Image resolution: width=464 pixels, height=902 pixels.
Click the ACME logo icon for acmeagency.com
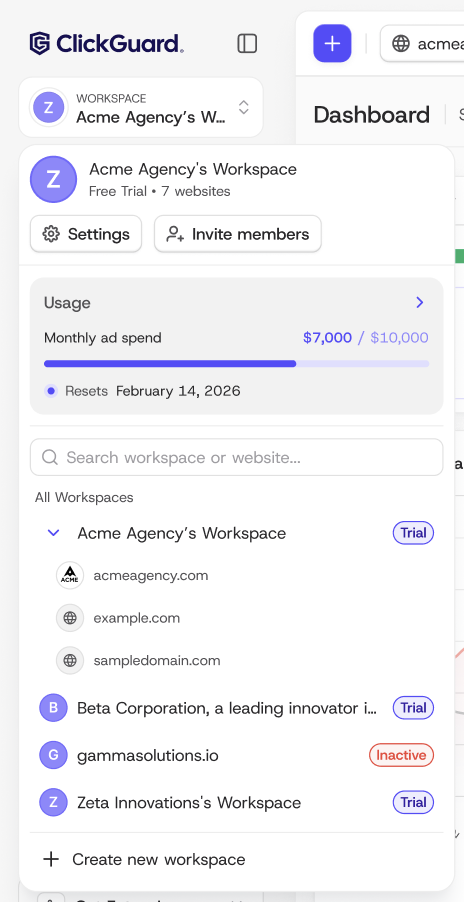[x=70, y=575]
